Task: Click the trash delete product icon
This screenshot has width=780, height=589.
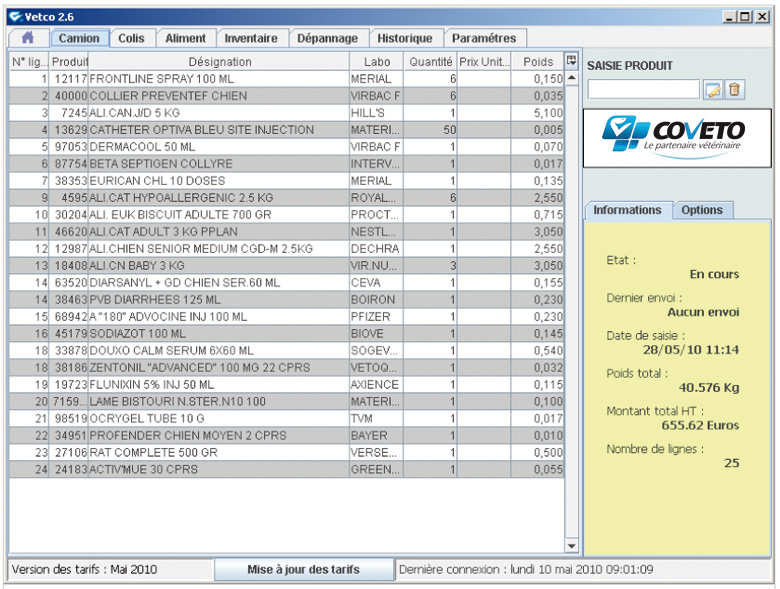Action: (734, 90)
